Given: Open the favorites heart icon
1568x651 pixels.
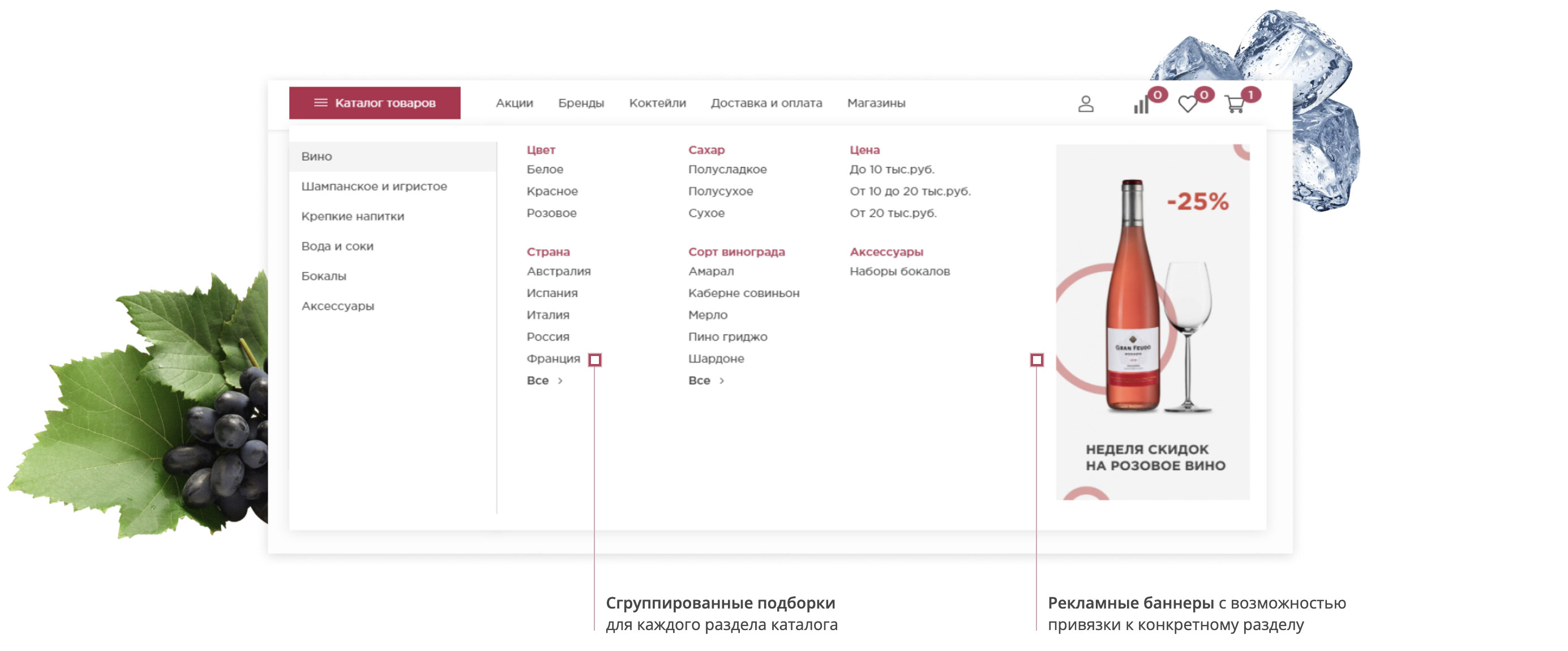Looking at the screenshot, I should point(1187,105).
